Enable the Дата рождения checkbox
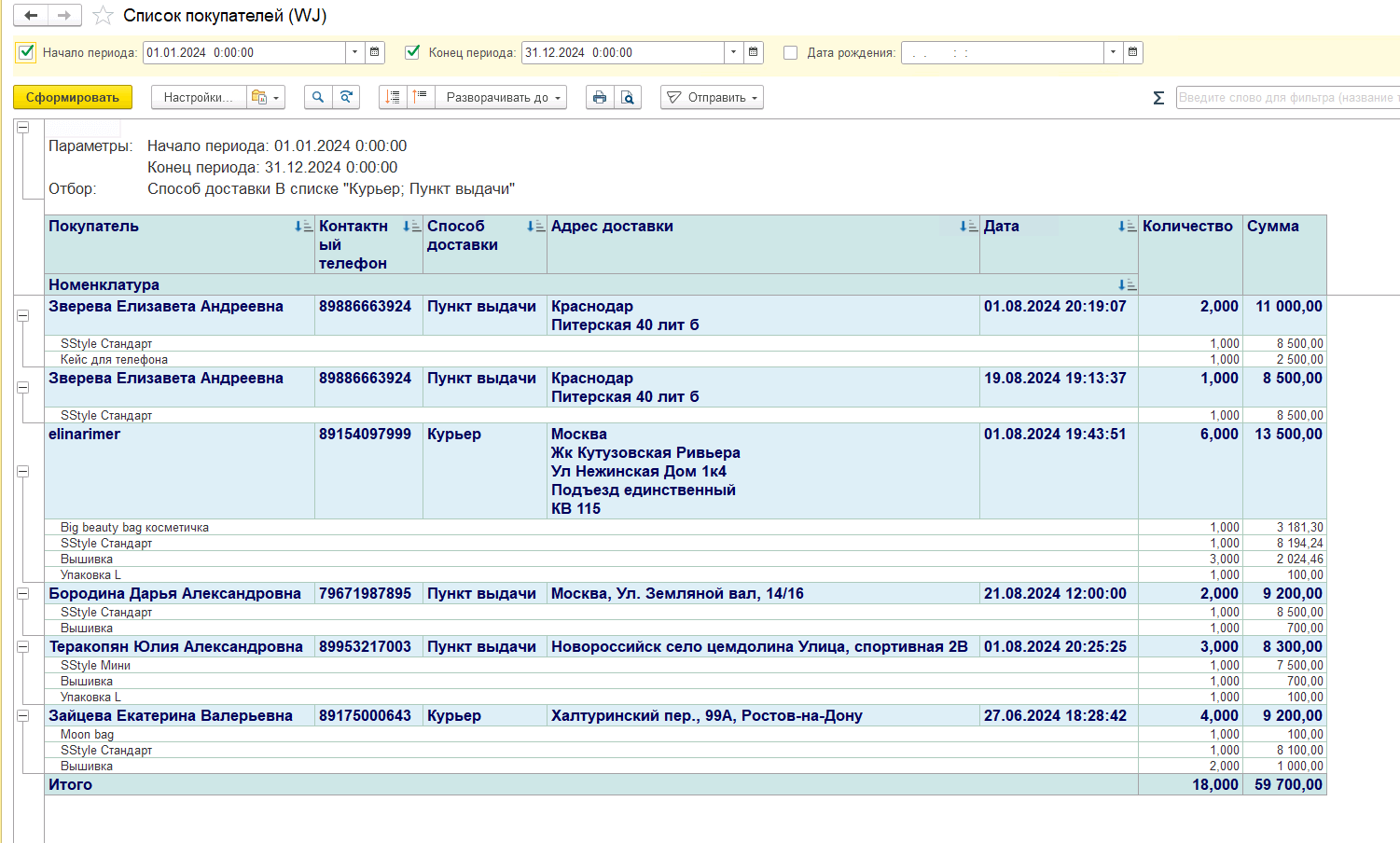This screenshot has width=1400, height=843. (x=791, y=53)
